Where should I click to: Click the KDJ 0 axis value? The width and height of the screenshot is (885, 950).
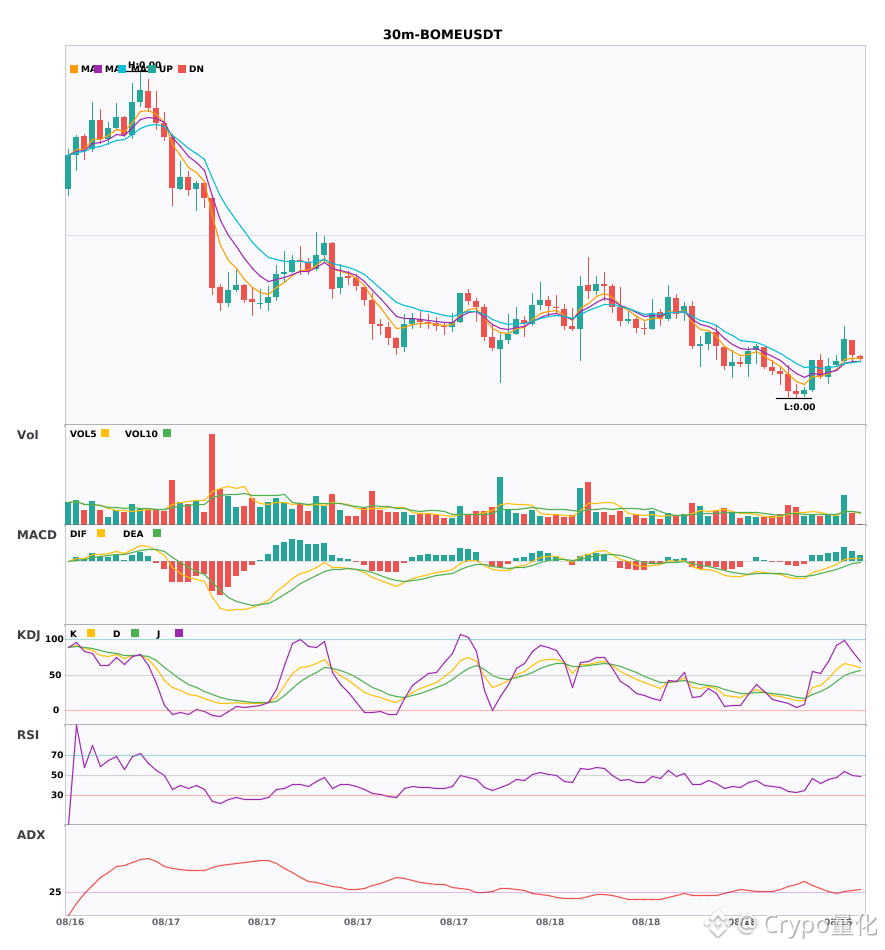tap(56, 710)
